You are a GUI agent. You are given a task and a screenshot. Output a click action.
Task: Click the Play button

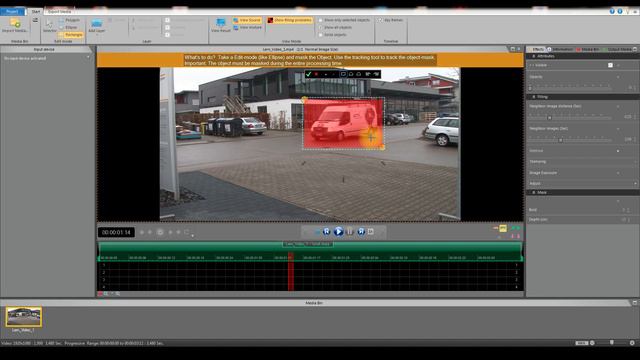[338, 232]
